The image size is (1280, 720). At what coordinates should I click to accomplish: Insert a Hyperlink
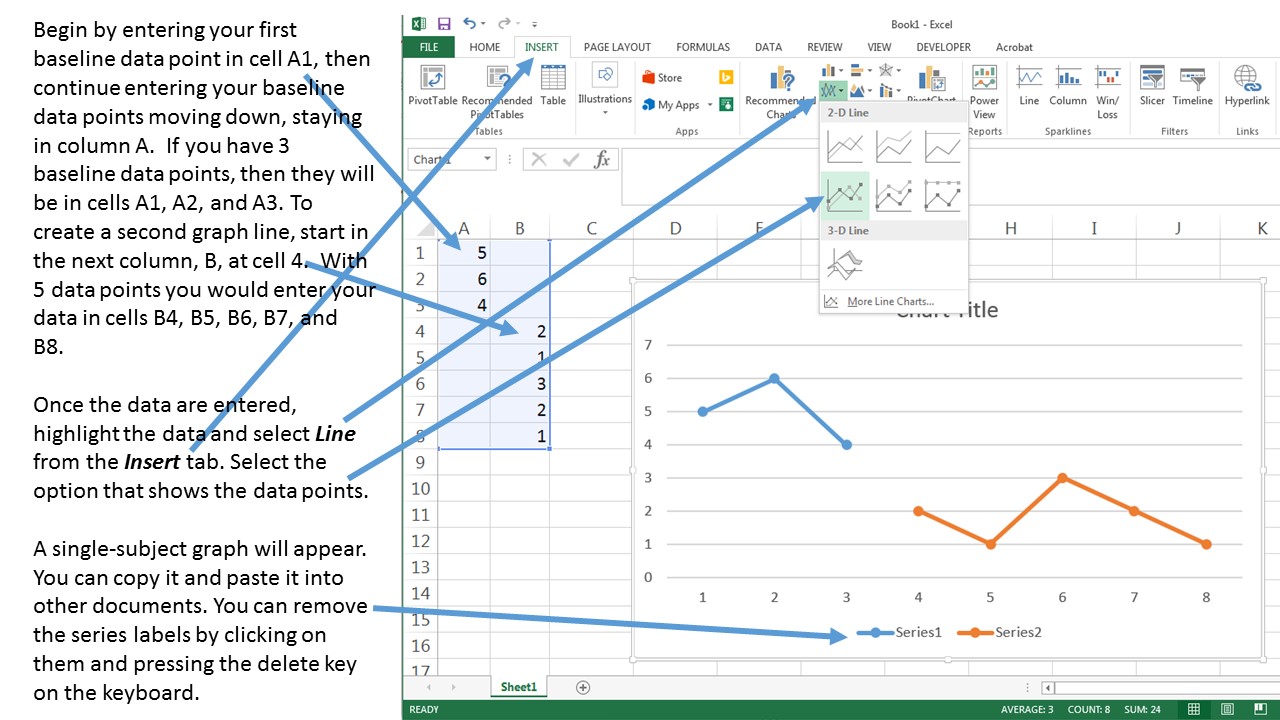(x=1246, y=86)
